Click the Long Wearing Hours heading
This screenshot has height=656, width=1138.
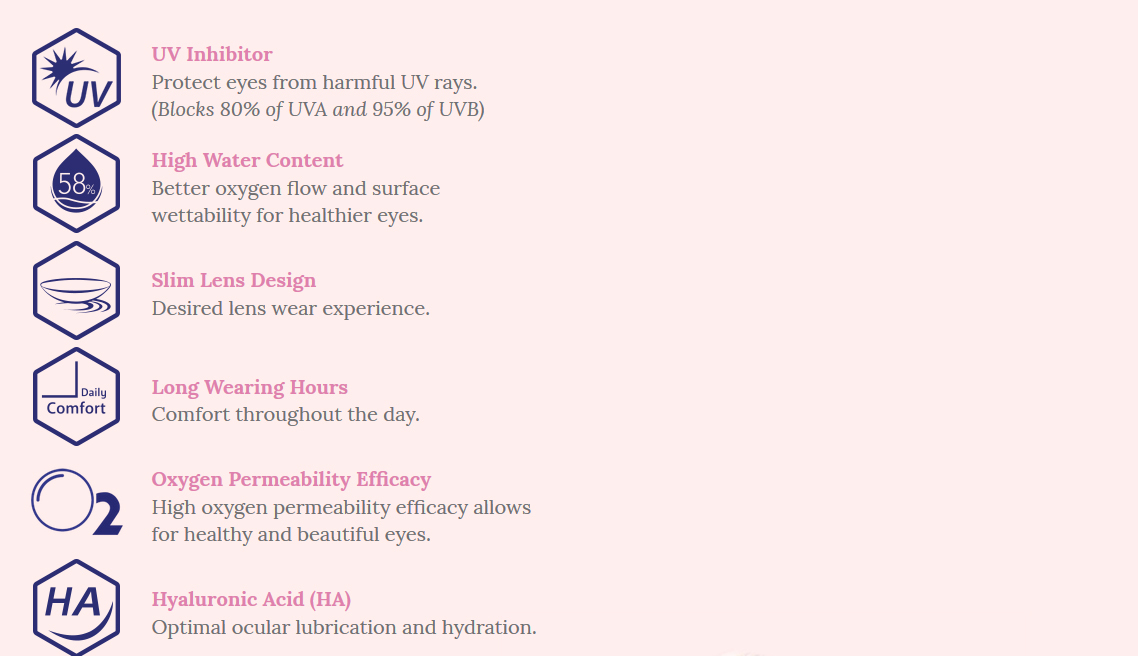[250, 387]
